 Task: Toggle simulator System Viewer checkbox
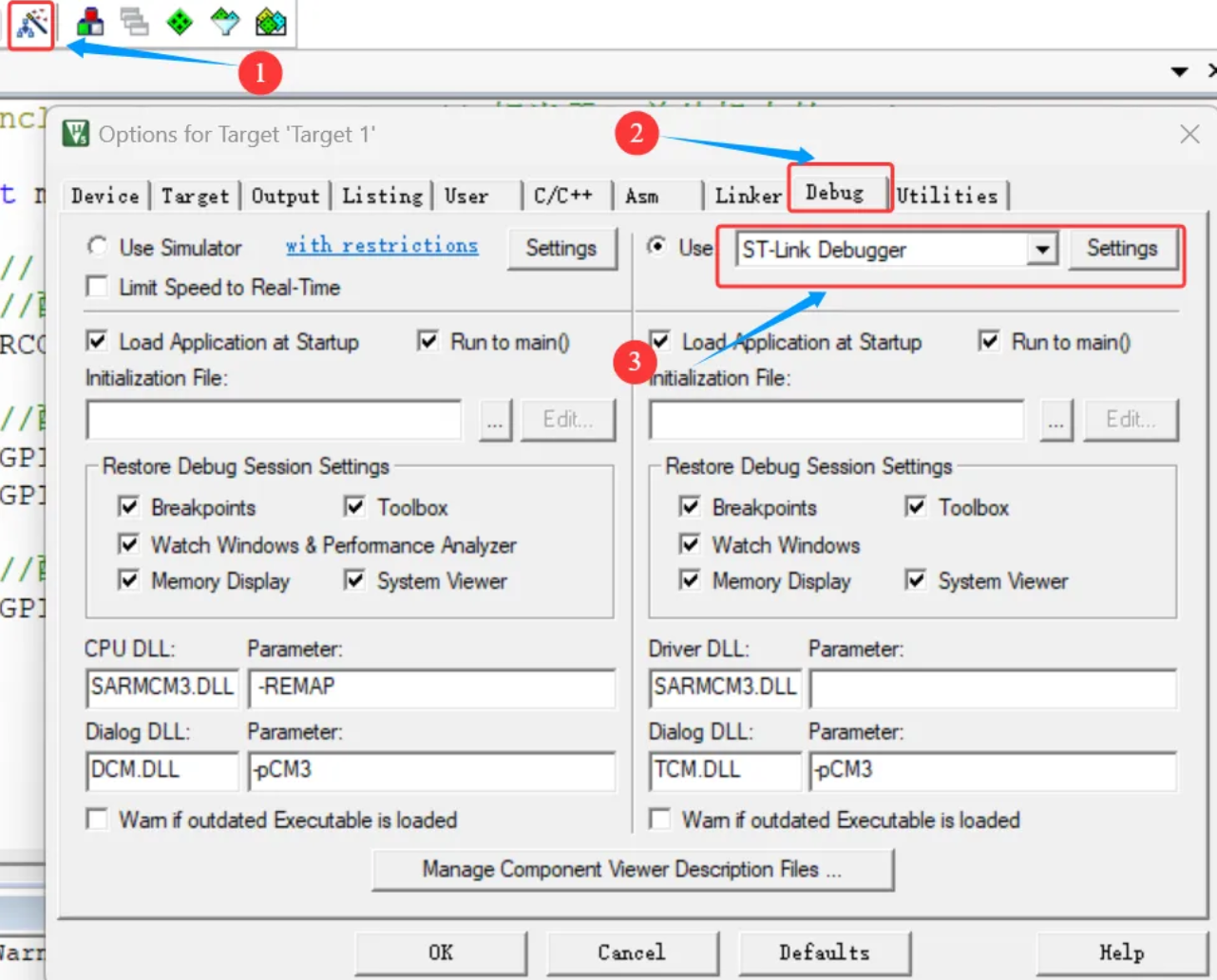pos(354,579)
